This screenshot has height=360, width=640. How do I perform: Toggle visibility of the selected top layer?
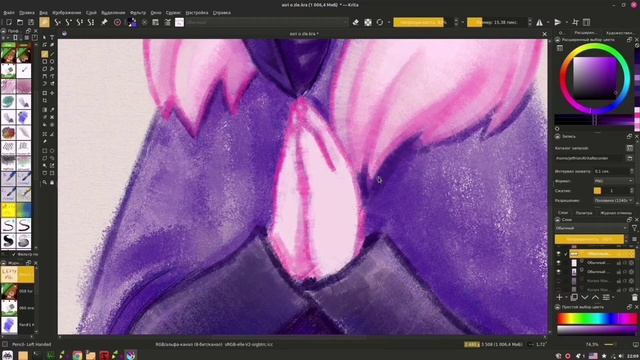[558, 254]
